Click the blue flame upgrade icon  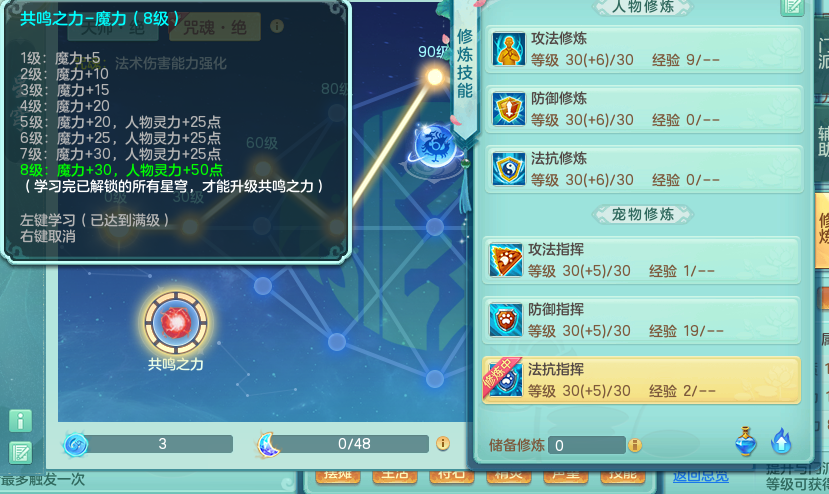(781, 441)
